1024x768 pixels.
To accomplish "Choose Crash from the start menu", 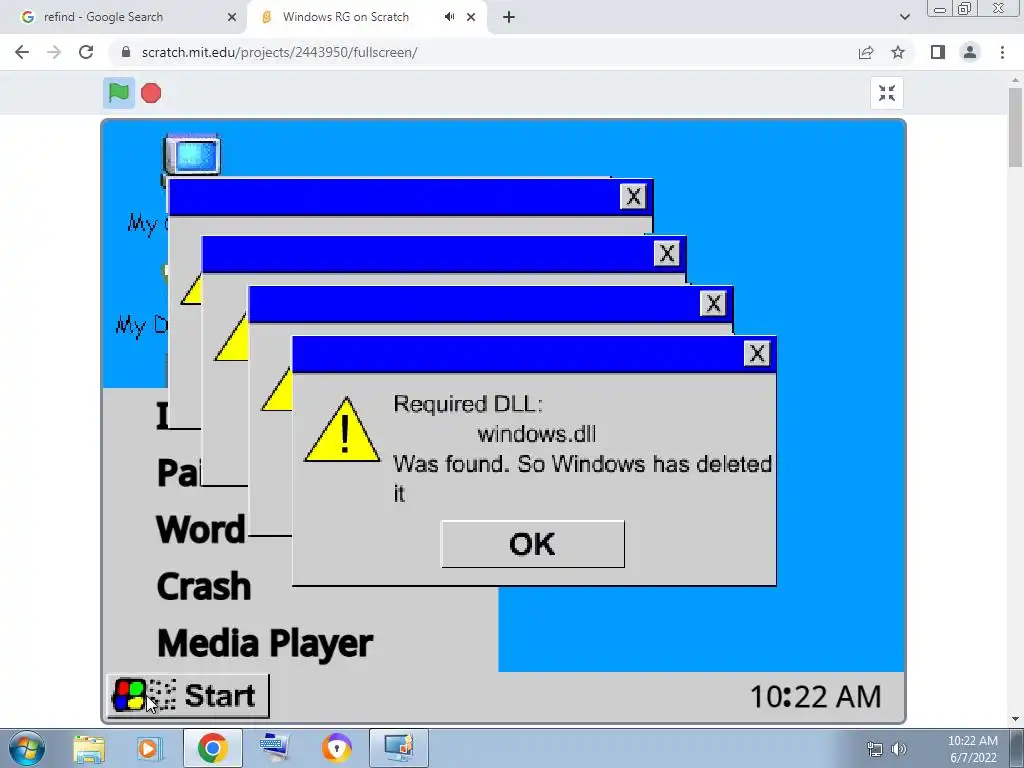I will click(x=204, y=586).
